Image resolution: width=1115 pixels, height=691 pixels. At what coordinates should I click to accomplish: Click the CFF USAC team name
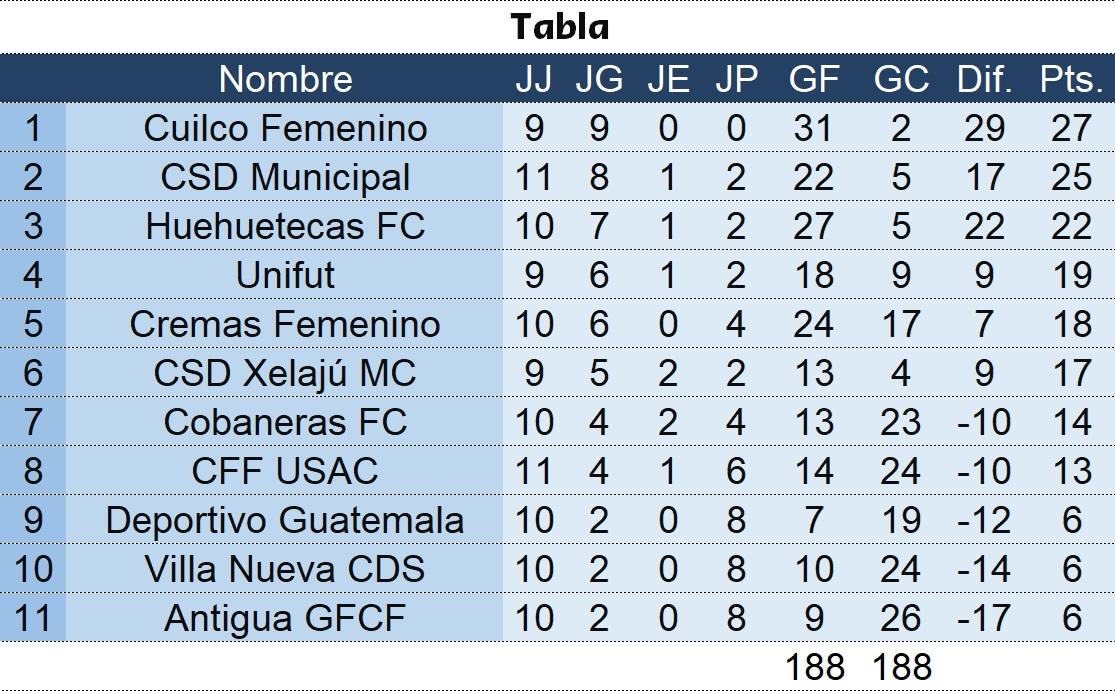285,470
